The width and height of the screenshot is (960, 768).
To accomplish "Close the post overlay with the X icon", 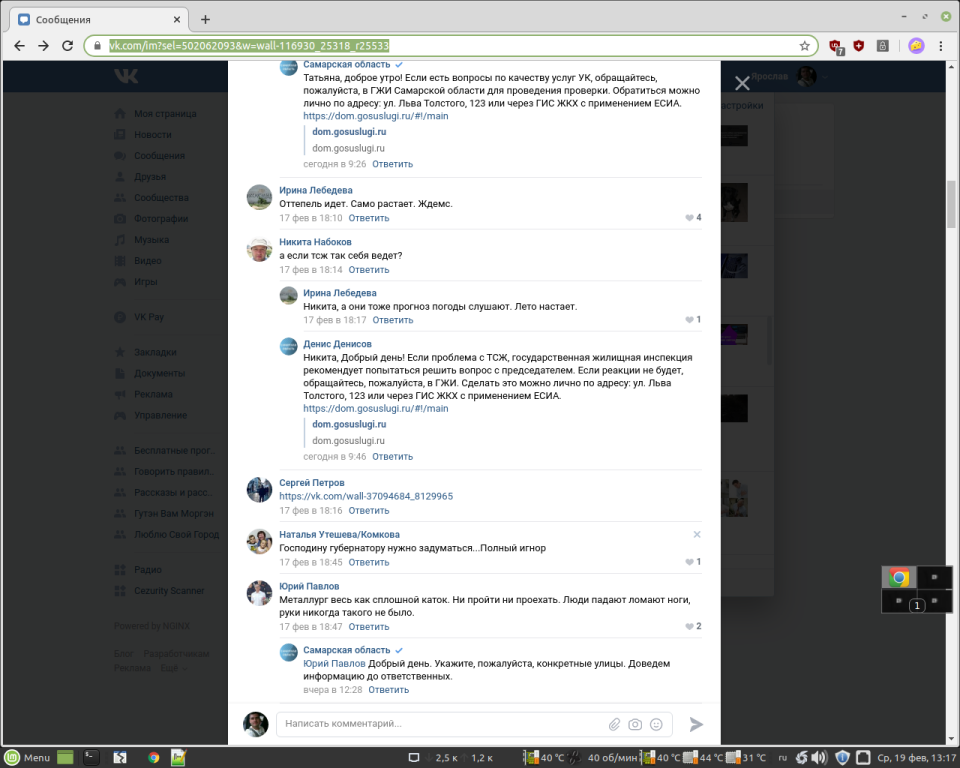I will pos(742,84).
